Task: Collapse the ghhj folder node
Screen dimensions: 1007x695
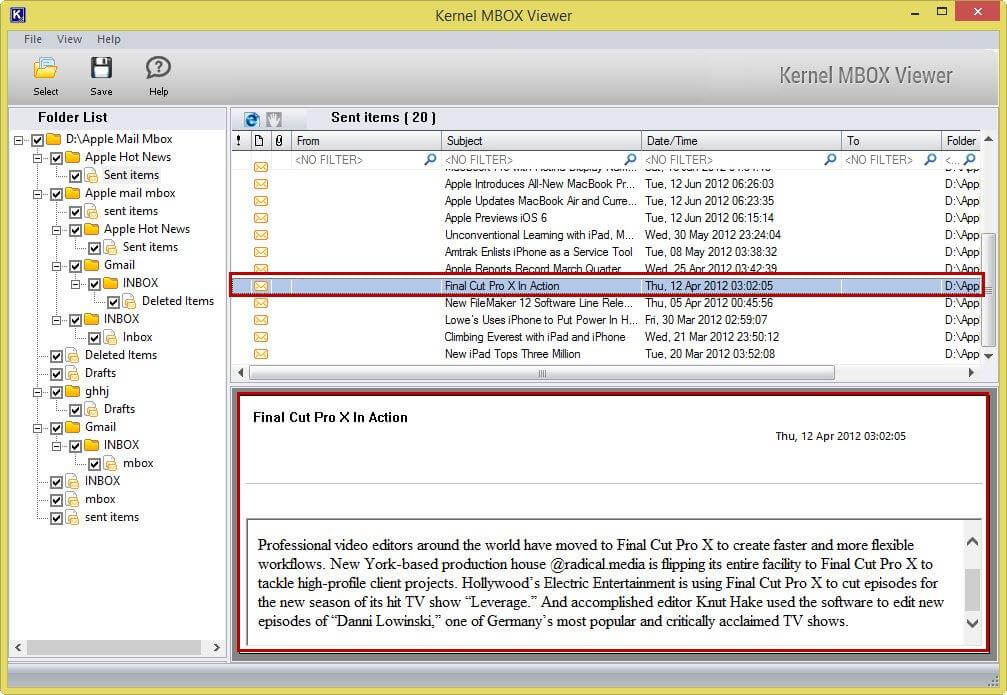Action: click(x=38, y=392)
